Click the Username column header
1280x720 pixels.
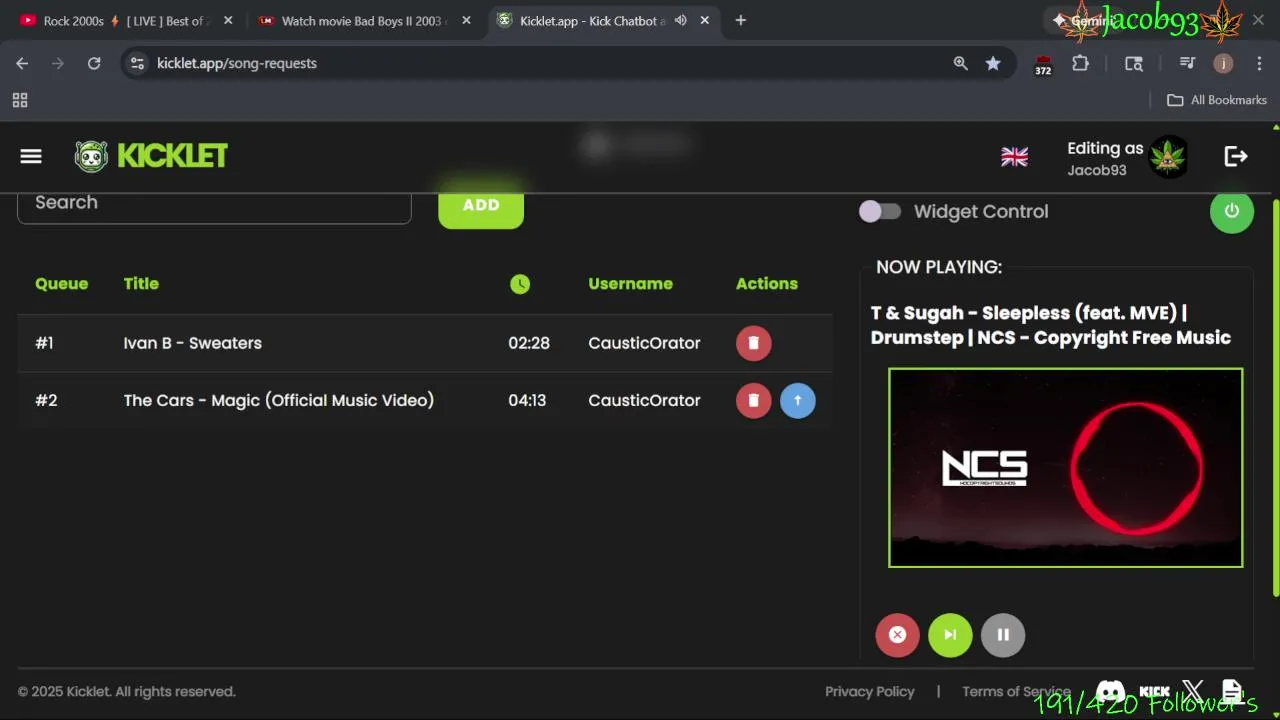(x=630, y=284)
